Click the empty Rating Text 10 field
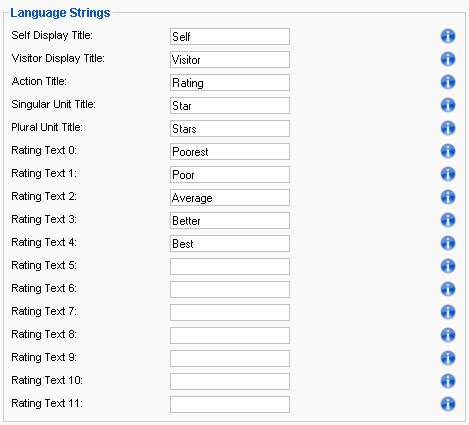469x425 pixels. click(x=230, y=381)
